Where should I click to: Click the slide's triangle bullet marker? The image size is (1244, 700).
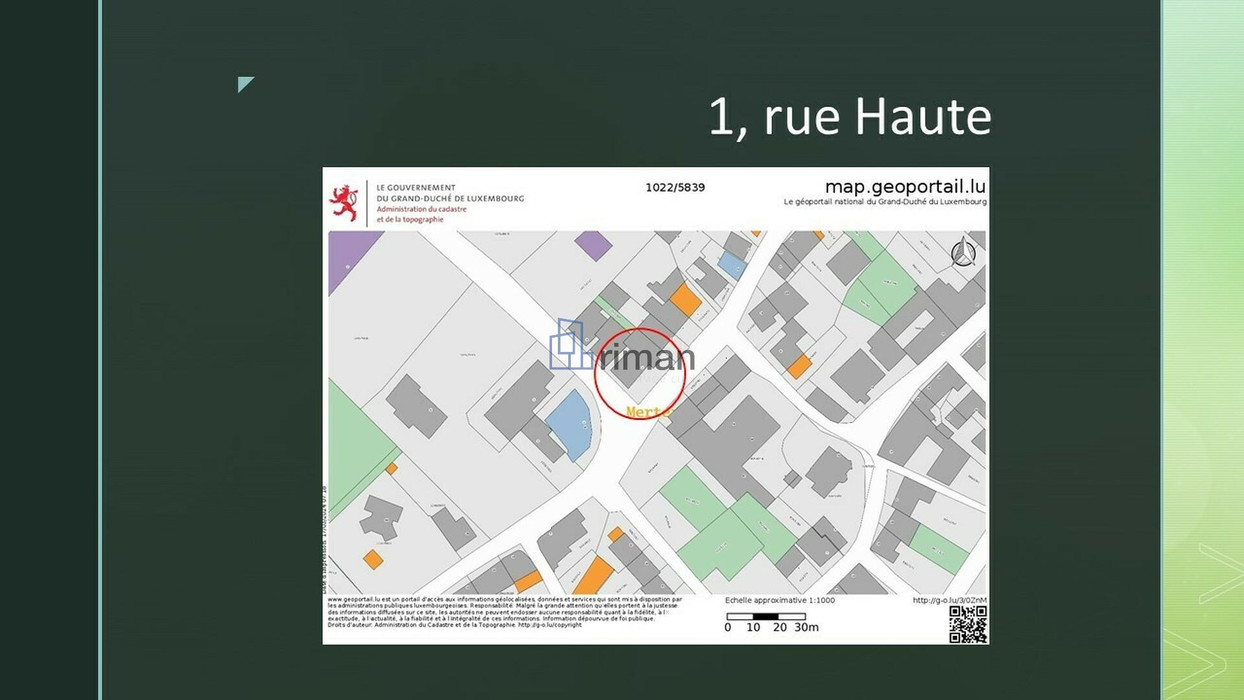point(245,84)
